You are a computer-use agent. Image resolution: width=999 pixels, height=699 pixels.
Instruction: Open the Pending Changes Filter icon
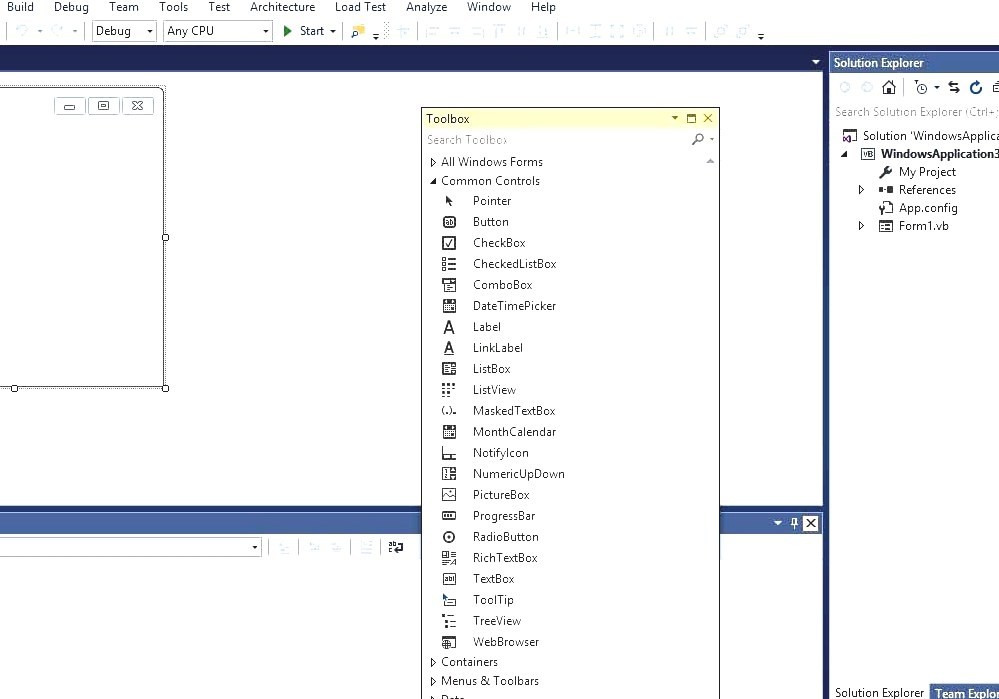(x=921, y=87)
